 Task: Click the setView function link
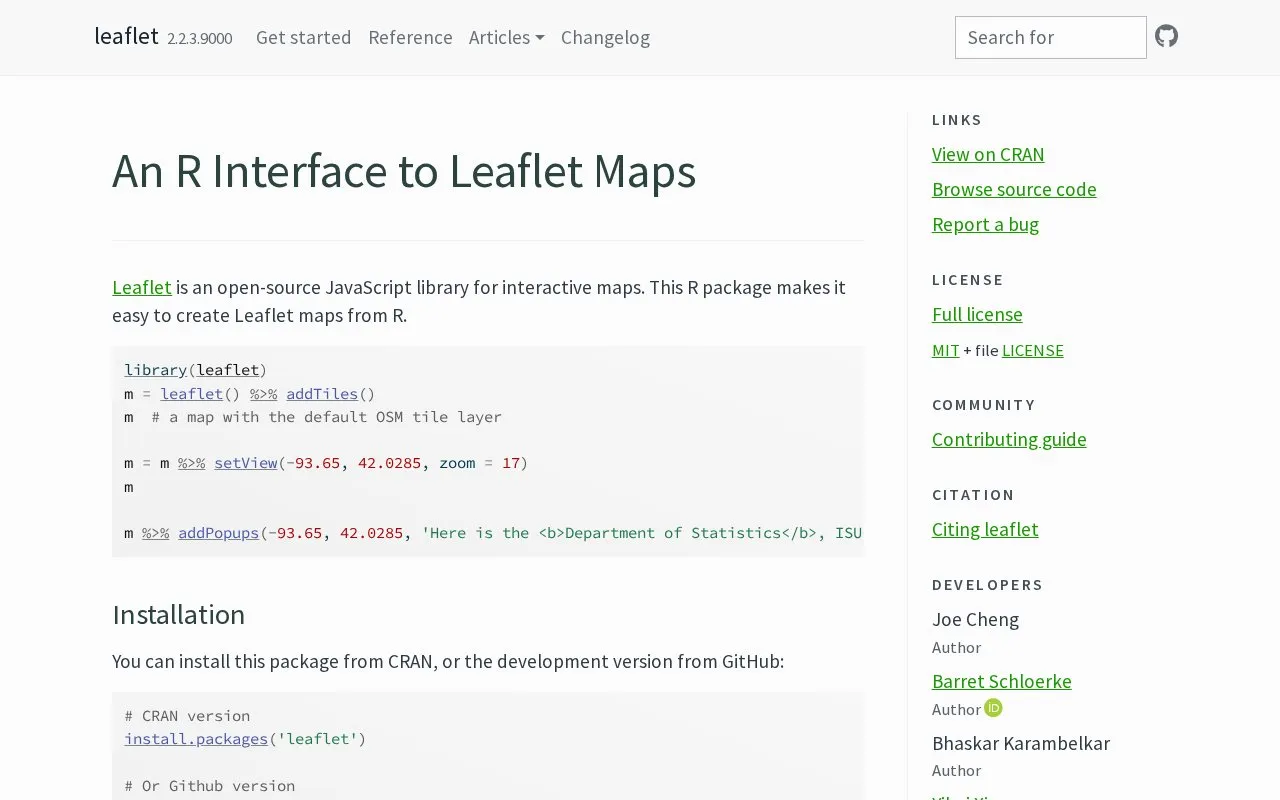[x=245, y=463]
